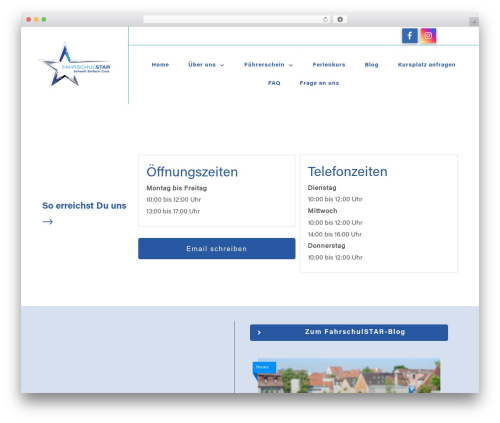Select Ferienkurs in navigation
Viewport: 500px width, 423px height.
[x=329, y=65]
